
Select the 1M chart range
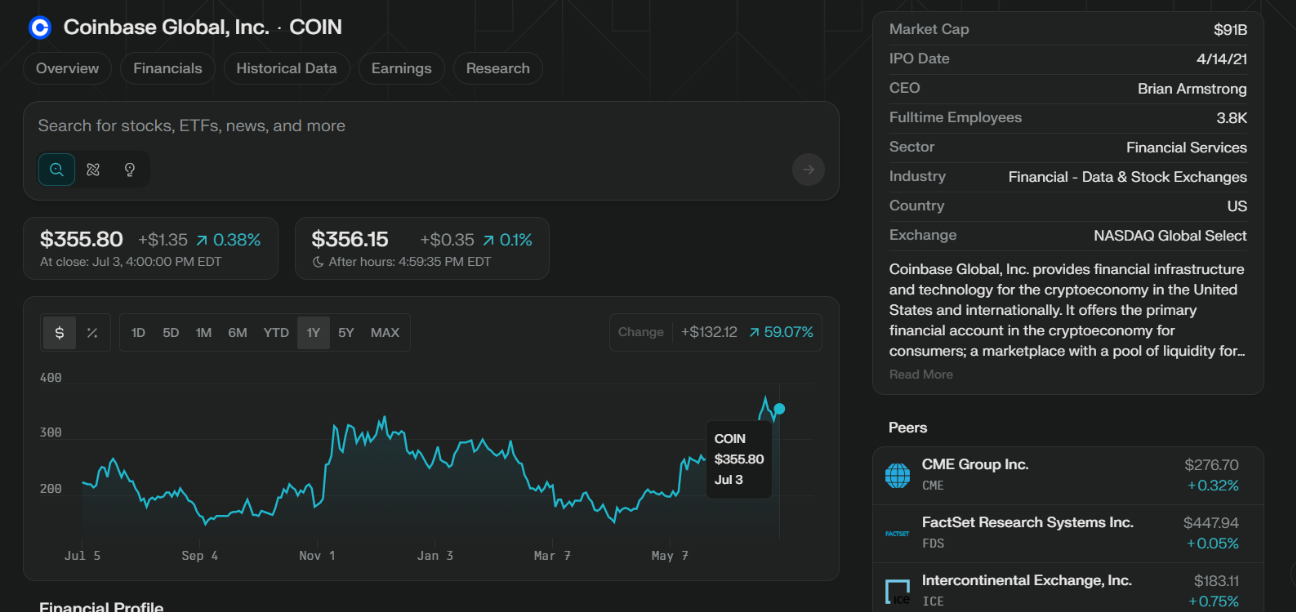pyautogui.click(x=204, y=333)
